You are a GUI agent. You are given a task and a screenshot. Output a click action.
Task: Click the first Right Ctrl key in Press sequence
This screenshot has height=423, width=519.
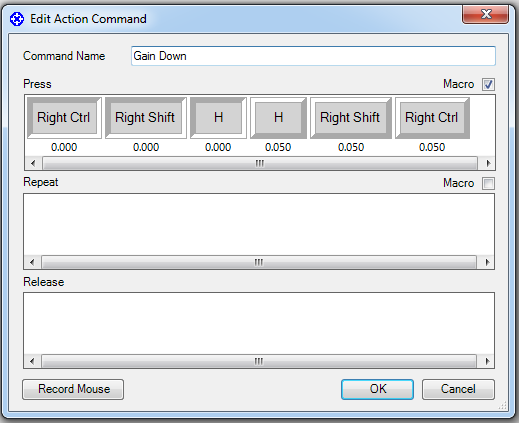[64, 118]
